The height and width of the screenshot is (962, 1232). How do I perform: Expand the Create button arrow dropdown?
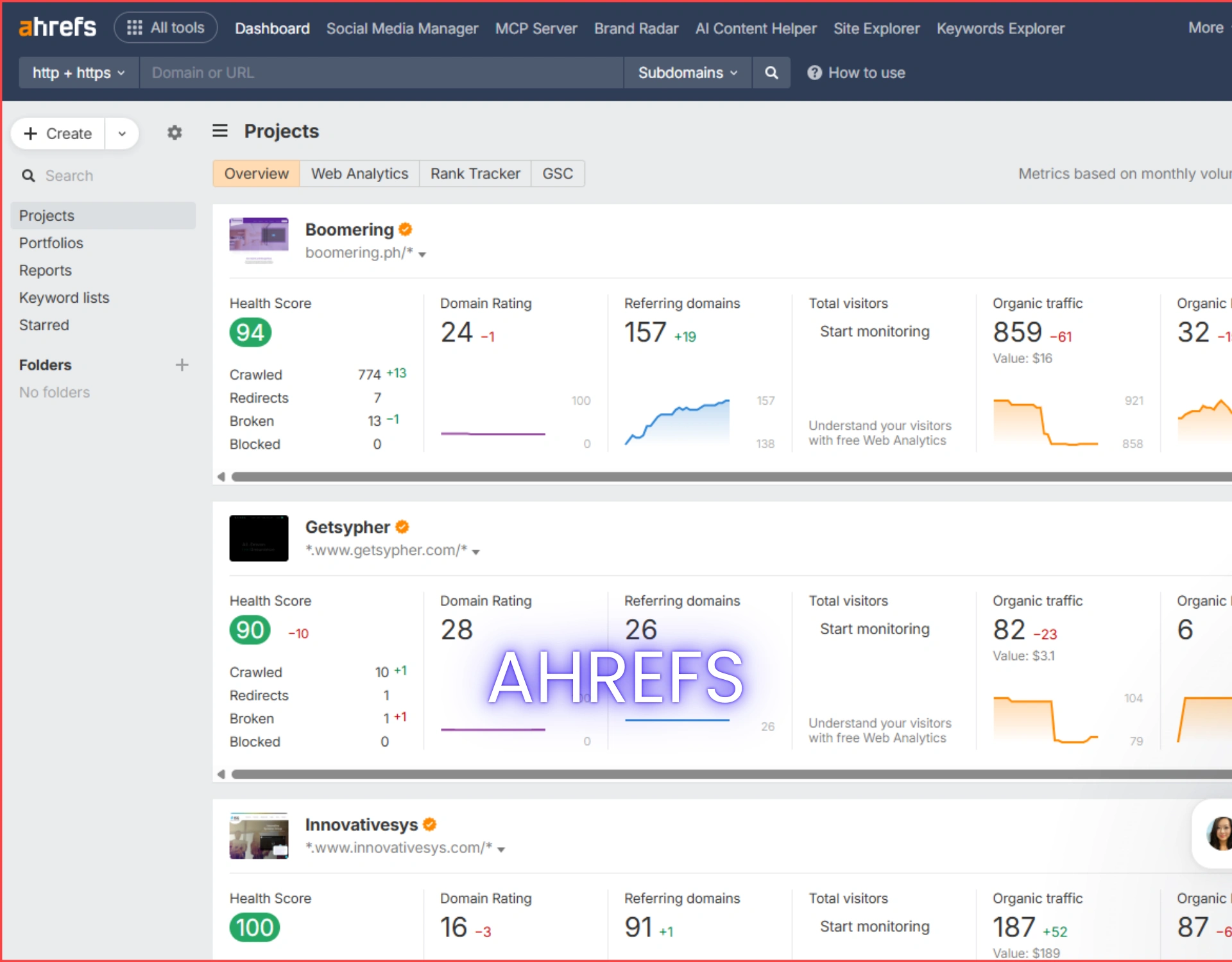[122, 133]
